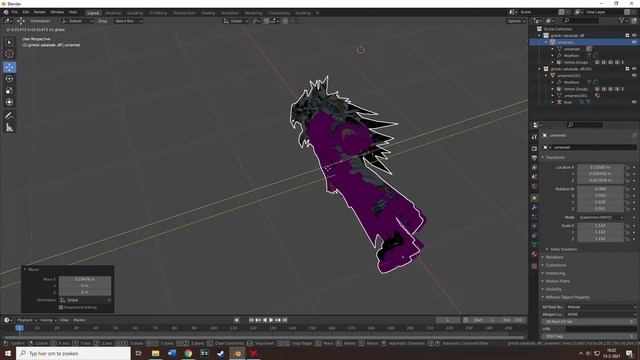Open the Object properties tab icon
Viewport: 640px width, 360px height.
click(534, 198)
